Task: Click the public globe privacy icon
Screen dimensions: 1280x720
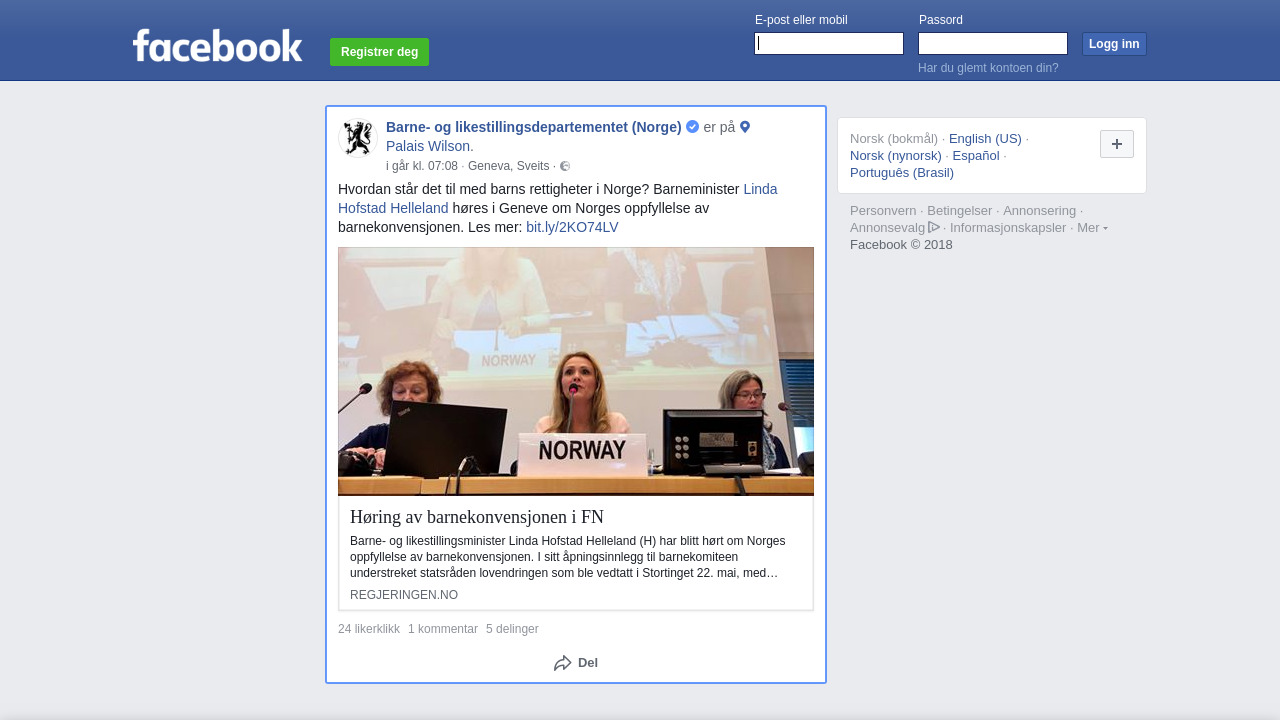Action: (x=565, y=166)
